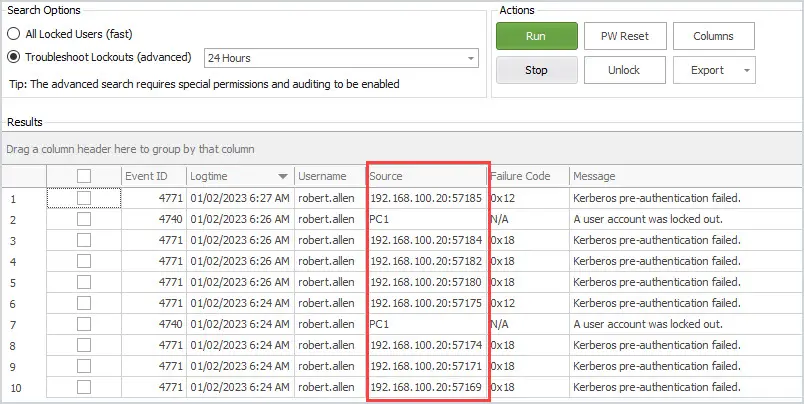Open the 24 Hours time range dropdown
Image resolution: width=804 pixels, height=404 pixels.
(341, 58)
